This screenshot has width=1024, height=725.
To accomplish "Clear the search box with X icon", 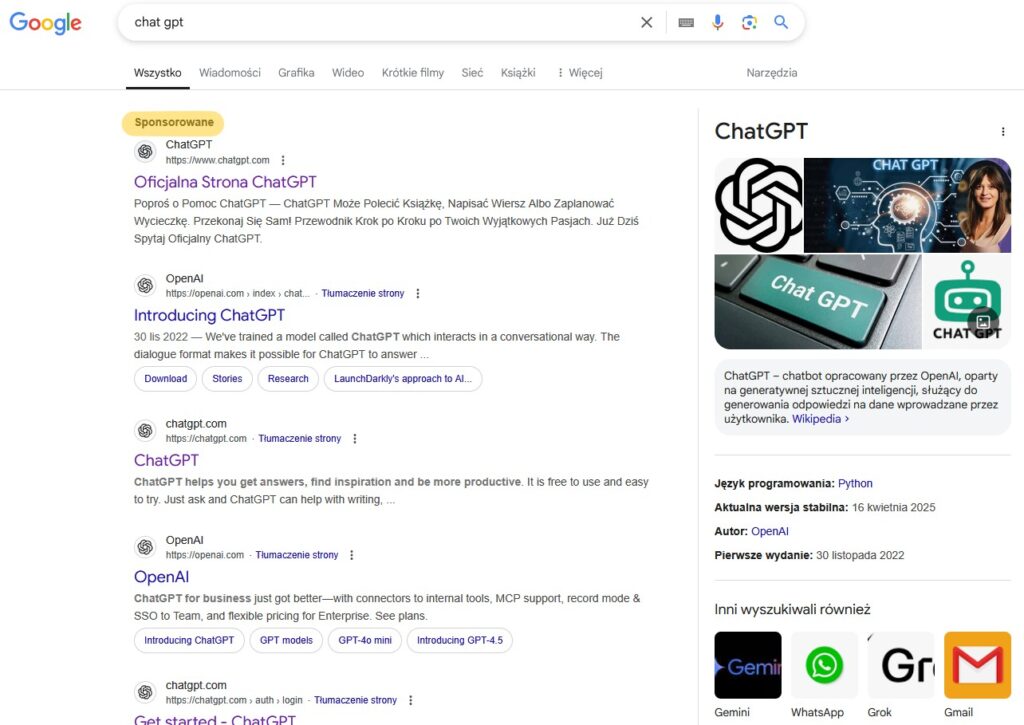I will (x=647, y=22).
